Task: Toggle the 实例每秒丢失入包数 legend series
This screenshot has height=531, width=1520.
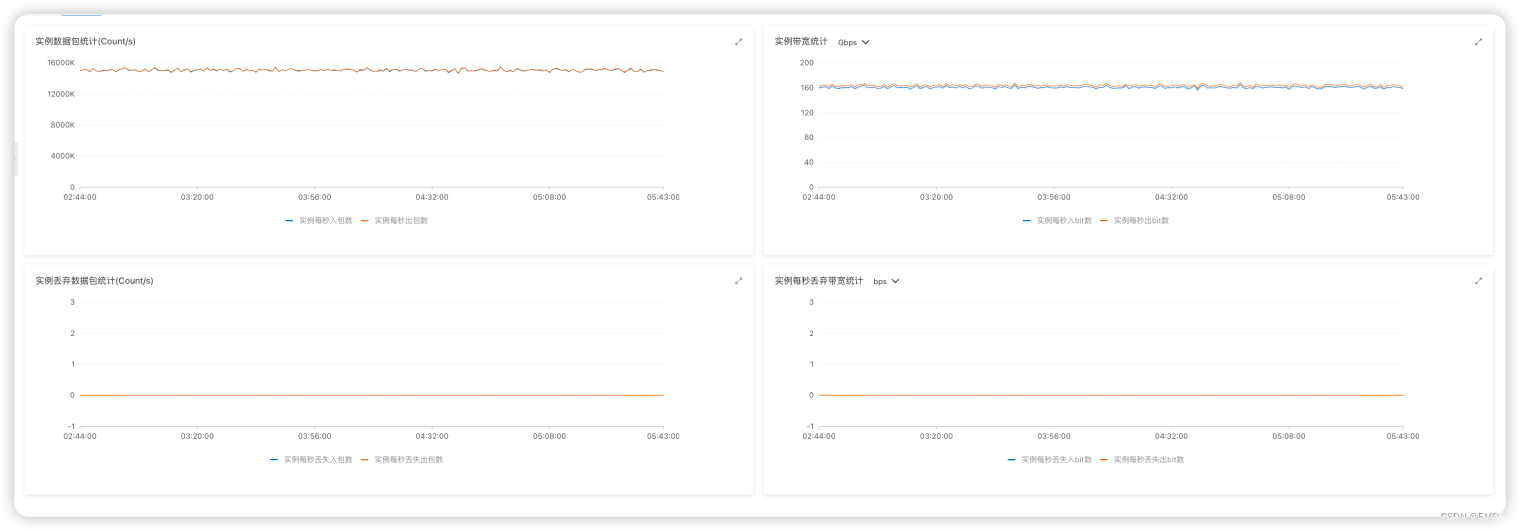Action: point(311,459)
